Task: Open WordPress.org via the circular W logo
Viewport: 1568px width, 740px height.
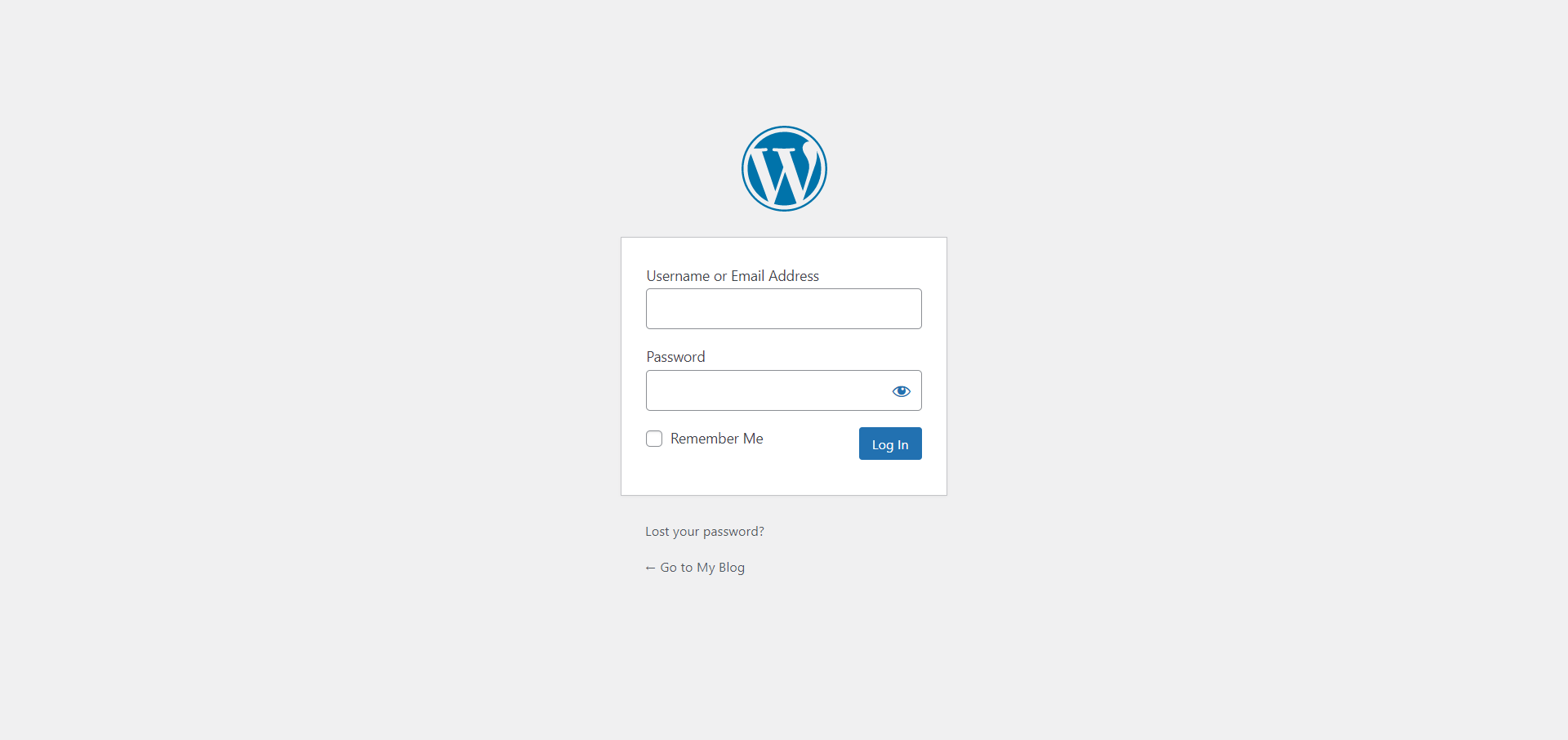Action: click(784, 168)
